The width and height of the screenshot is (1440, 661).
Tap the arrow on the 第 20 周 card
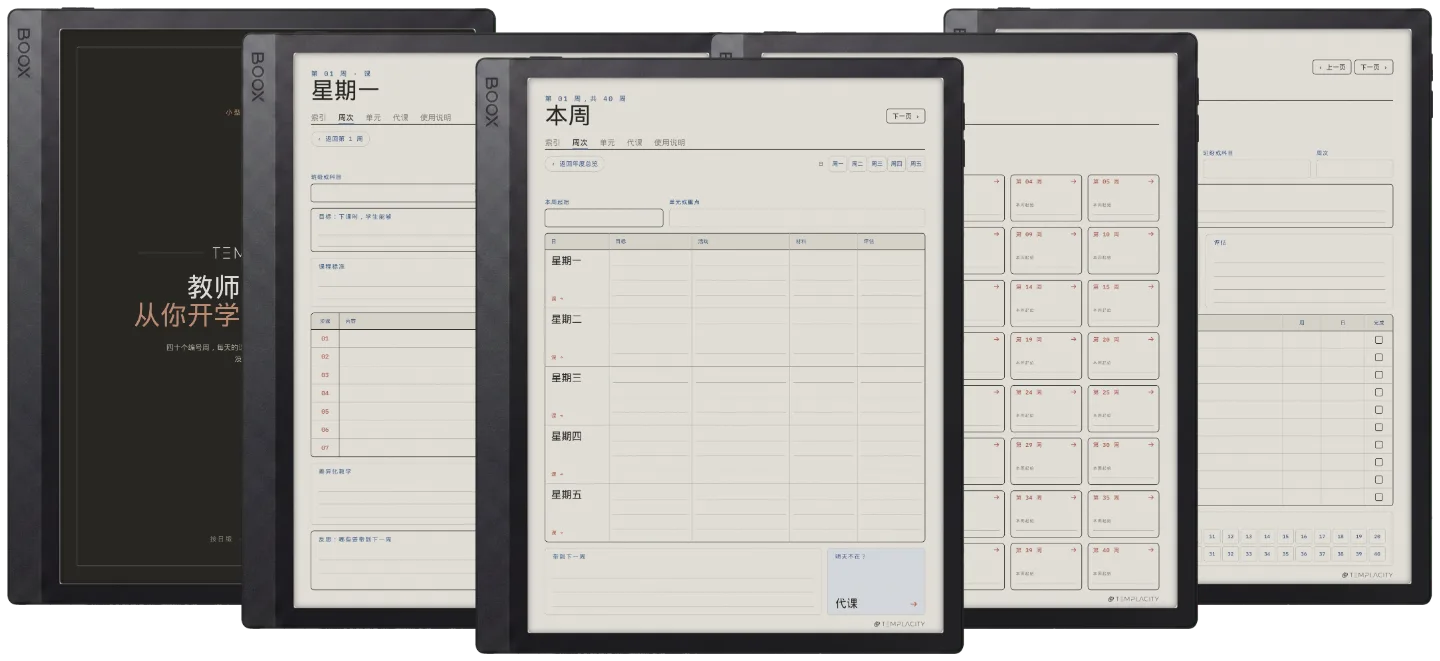[x=1151, y=339]
